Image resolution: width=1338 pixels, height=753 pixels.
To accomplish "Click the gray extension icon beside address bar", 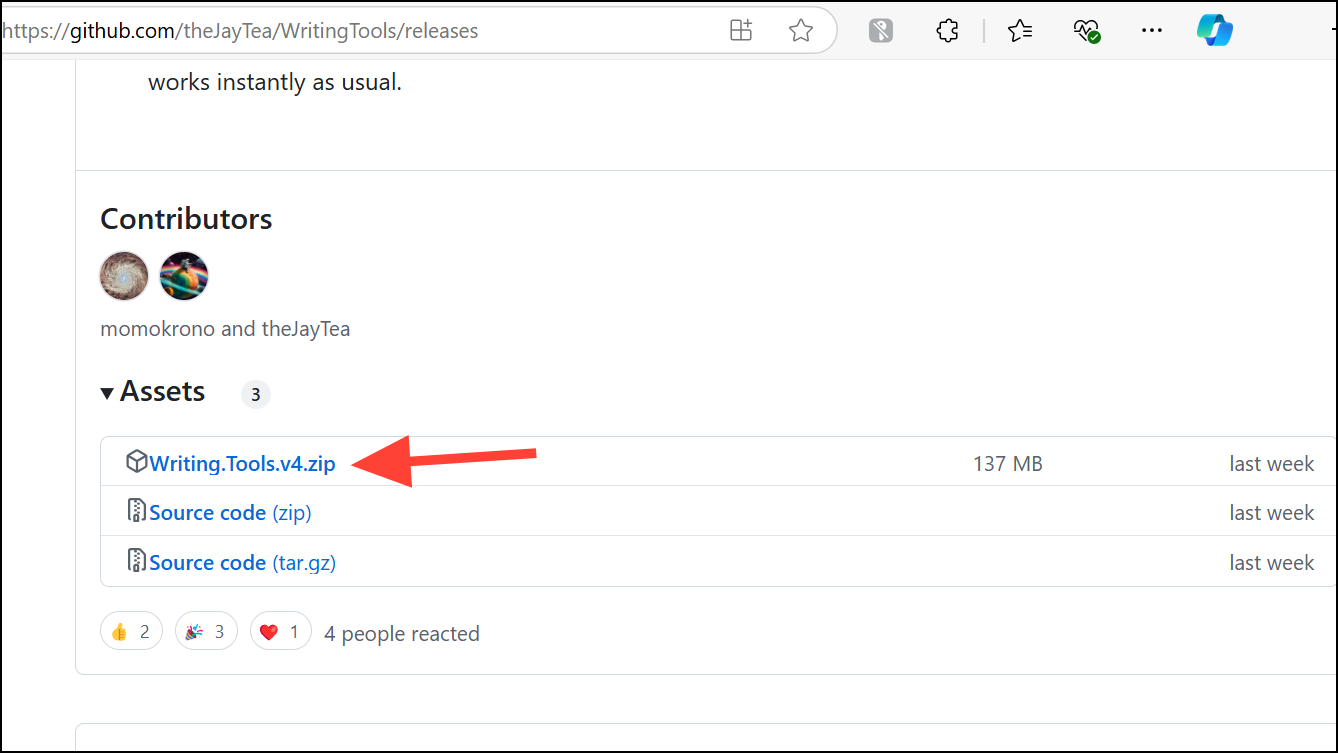I will pyautogui.click(x=881, y=31).
